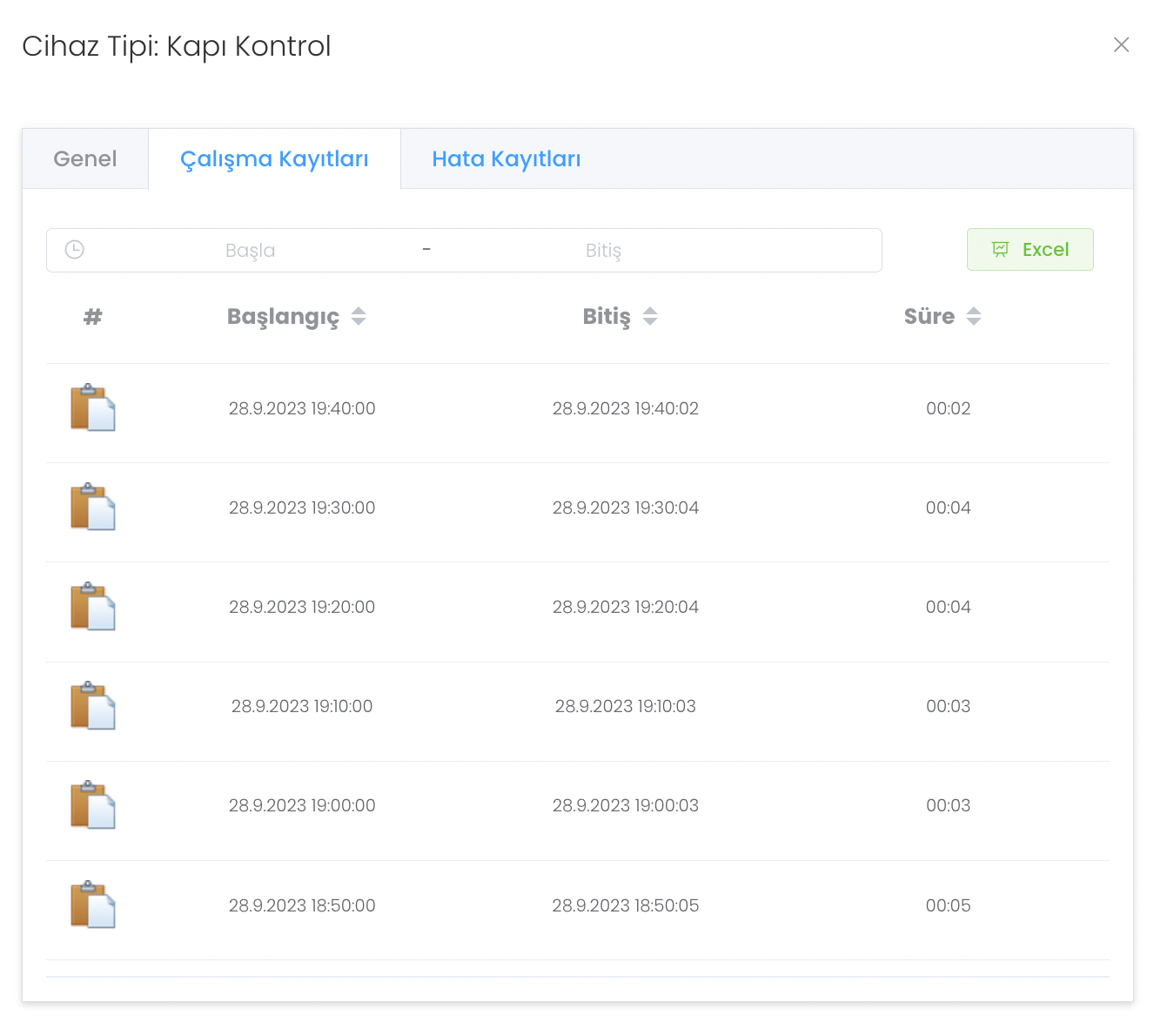Click the # column header

(x=92, y=317)
